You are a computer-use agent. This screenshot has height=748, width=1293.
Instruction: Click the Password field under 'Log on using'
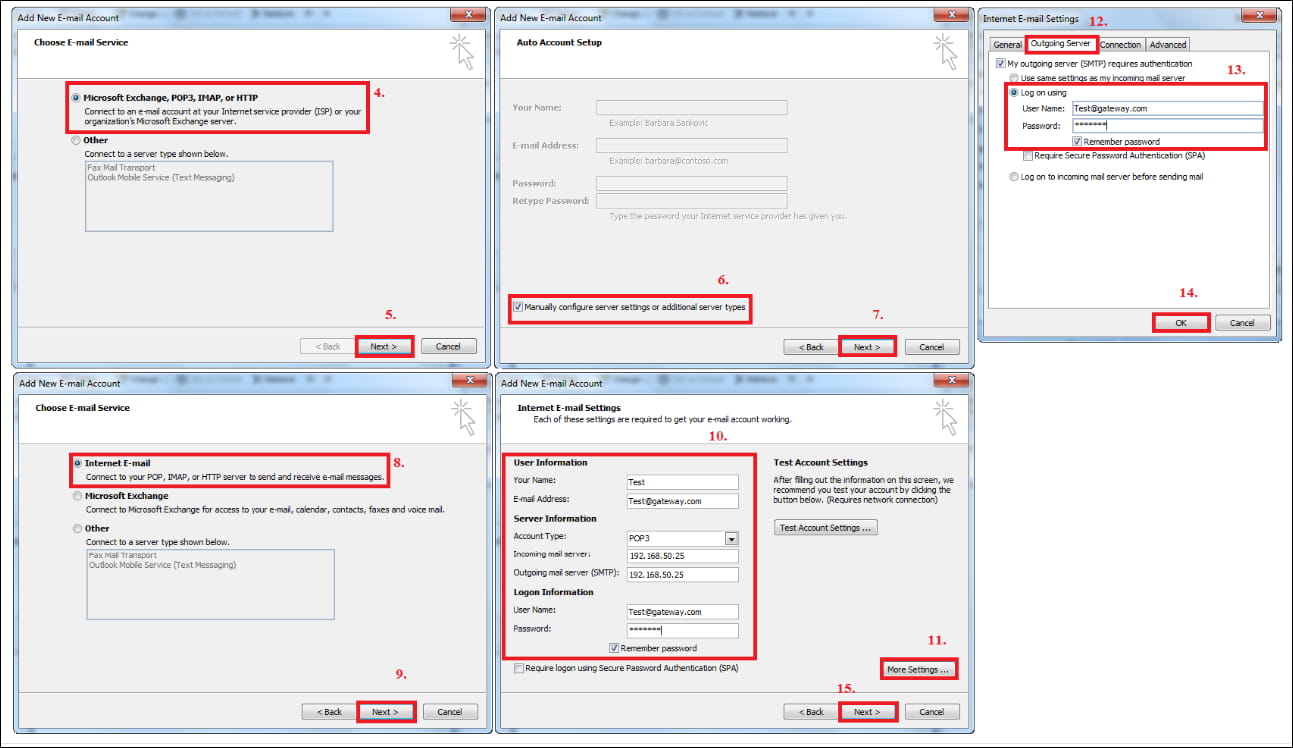(1168, 126)
